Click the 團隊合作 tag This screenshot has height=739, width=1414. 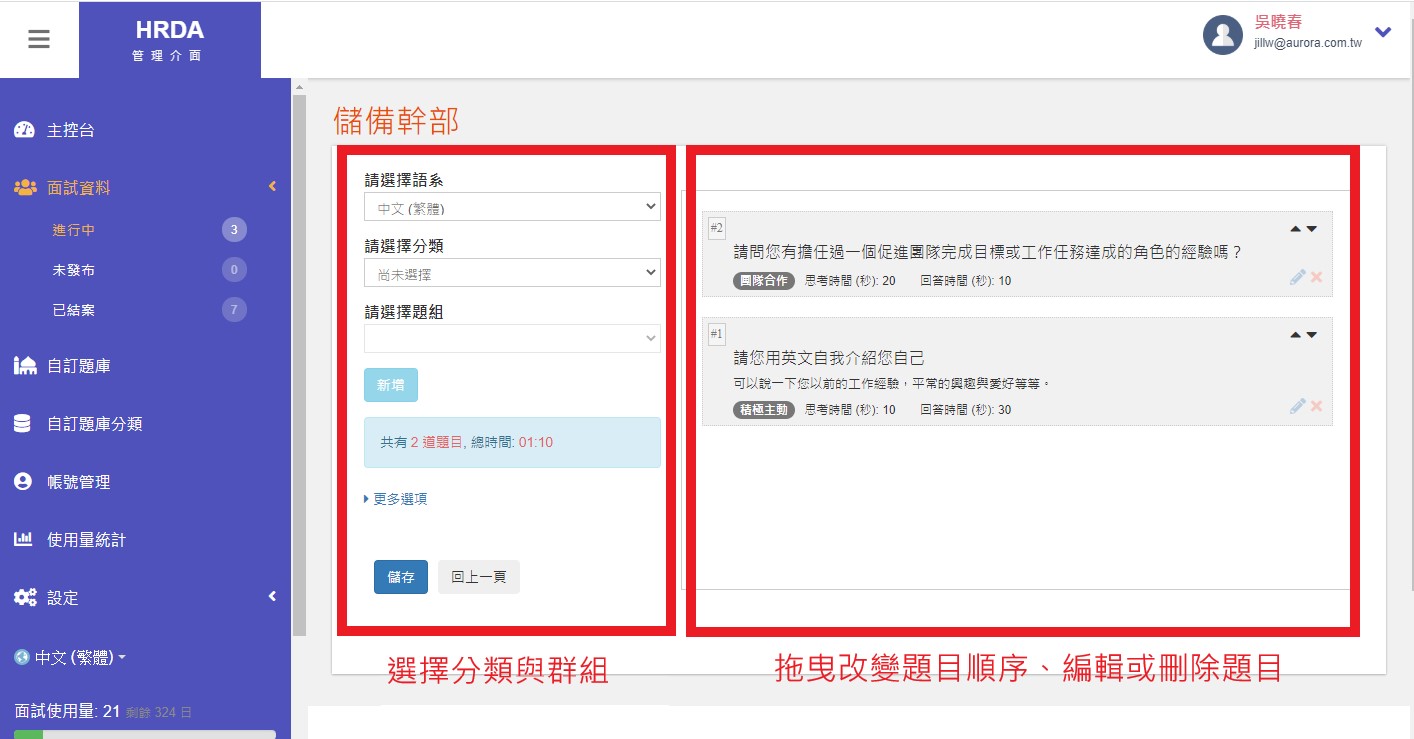(x=764, y=281)
